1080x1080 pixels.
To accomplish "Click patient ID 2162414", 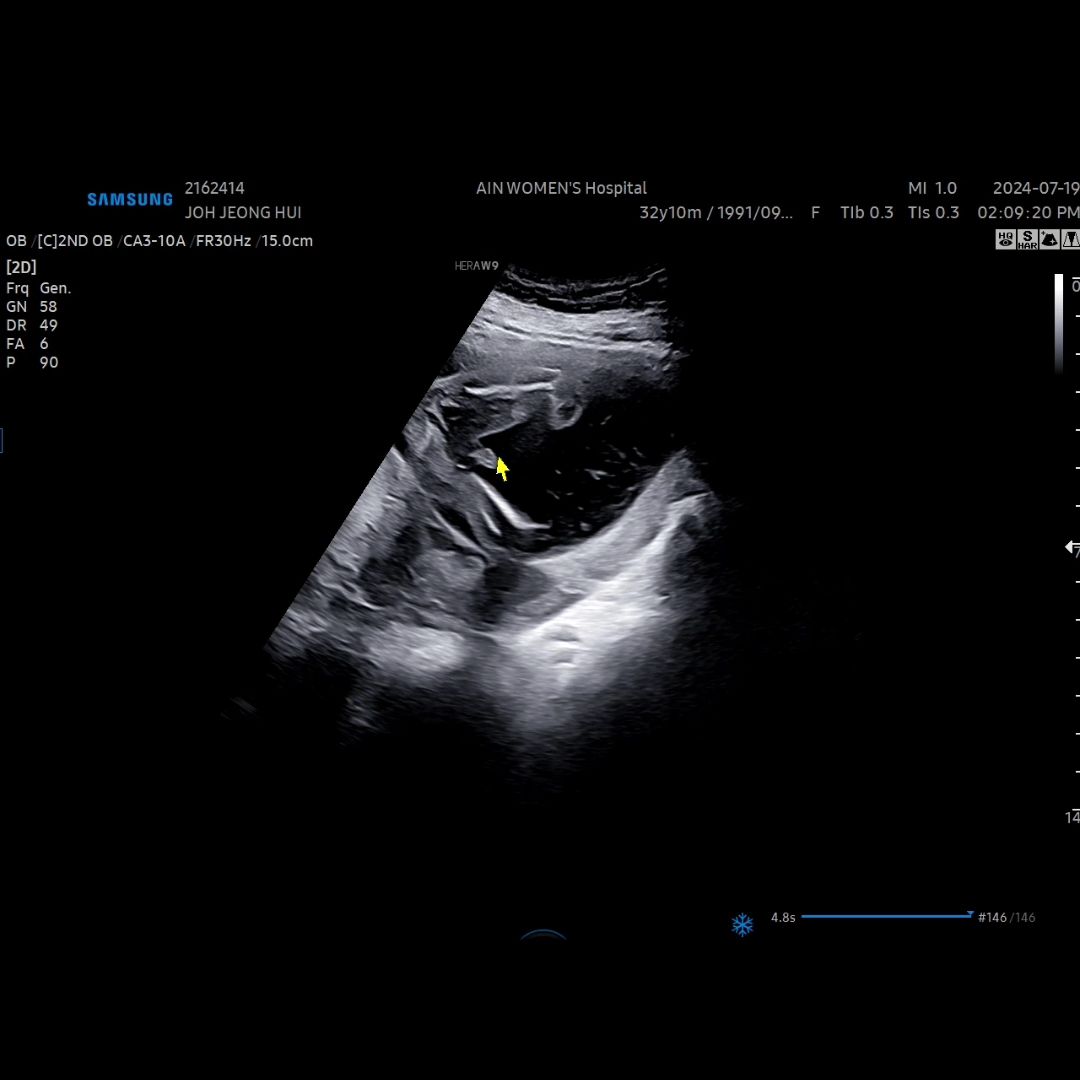I will point(214,188).
